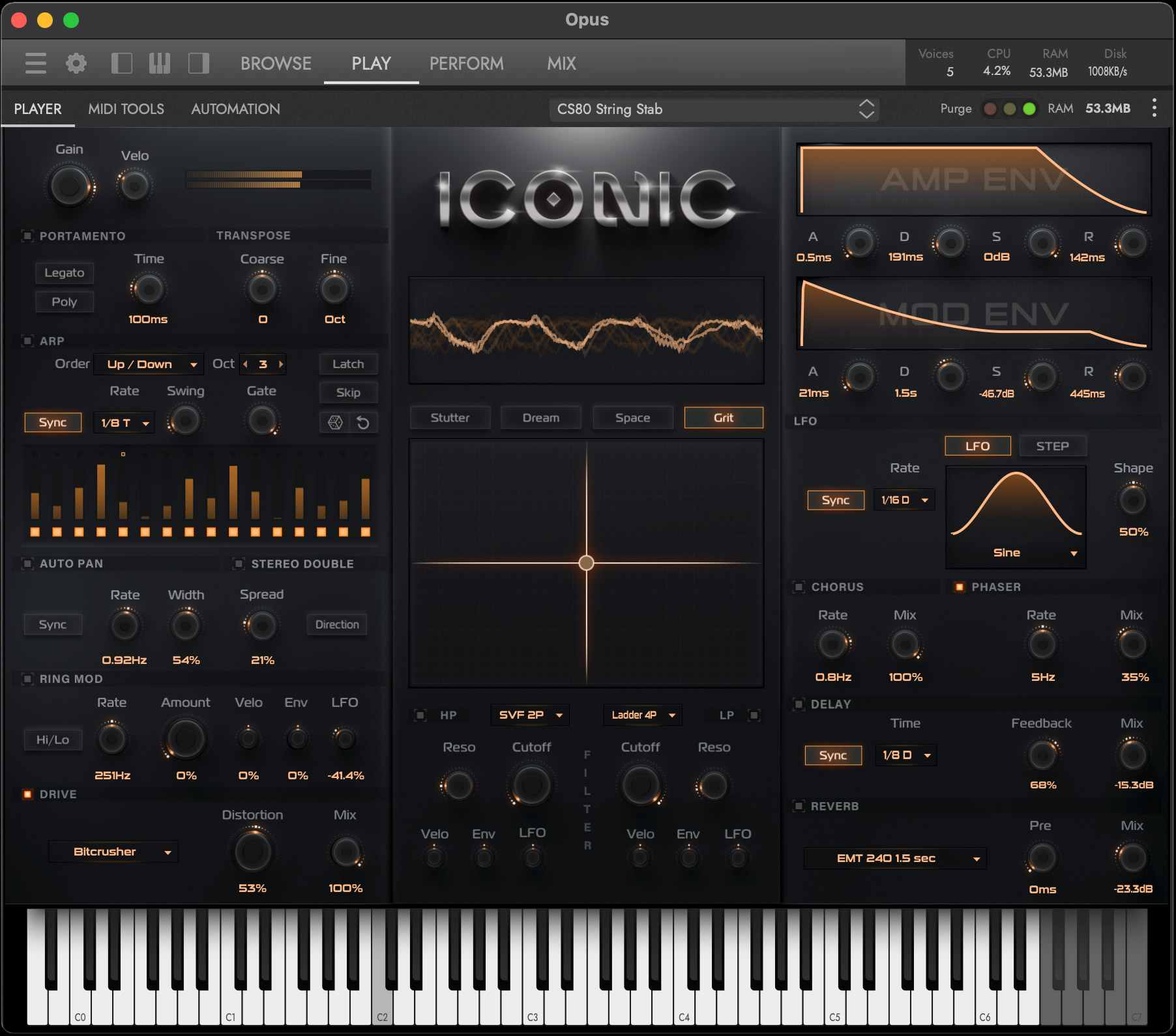Activate the Grit effect button
The height and width of the screenshot is (1036, 1176).
723,418
